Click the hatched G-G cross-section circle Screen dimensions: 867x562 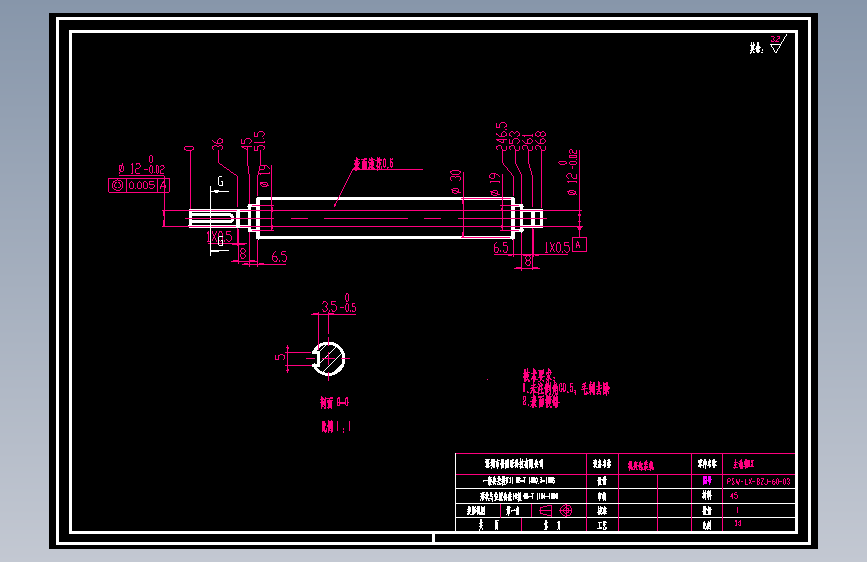(x=328, y=358)
